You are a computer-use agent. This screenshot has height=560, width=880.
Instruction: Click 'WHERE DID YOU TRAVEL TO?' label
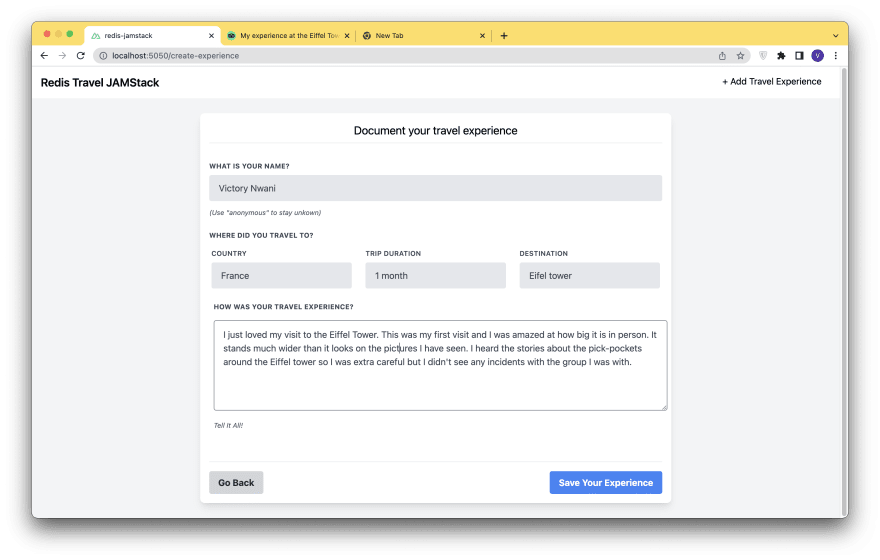coord(261,235)
